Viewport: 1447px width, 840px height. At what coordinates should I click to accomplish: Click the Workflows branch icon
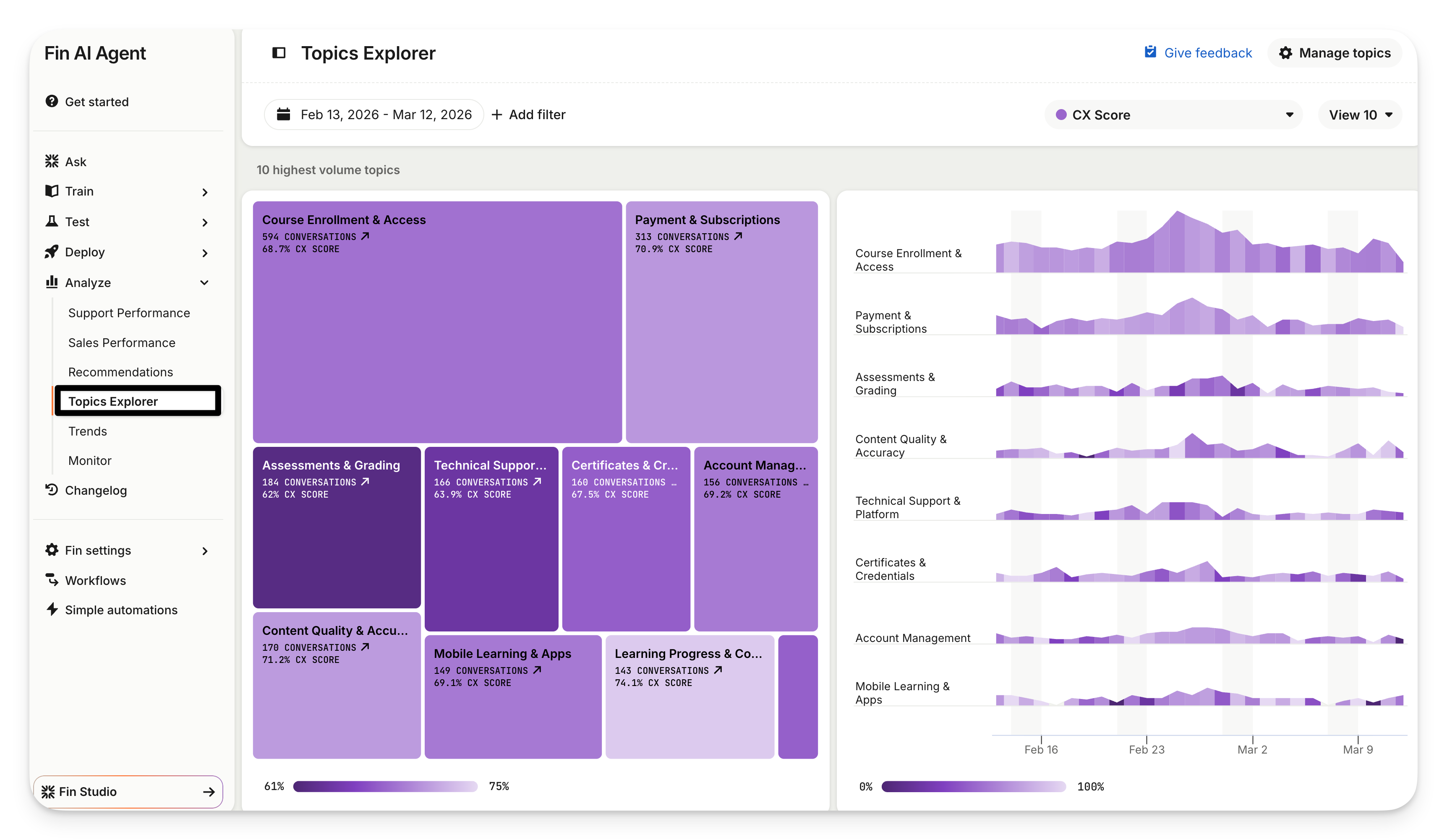pyautogui.click(x=52, y=579)
